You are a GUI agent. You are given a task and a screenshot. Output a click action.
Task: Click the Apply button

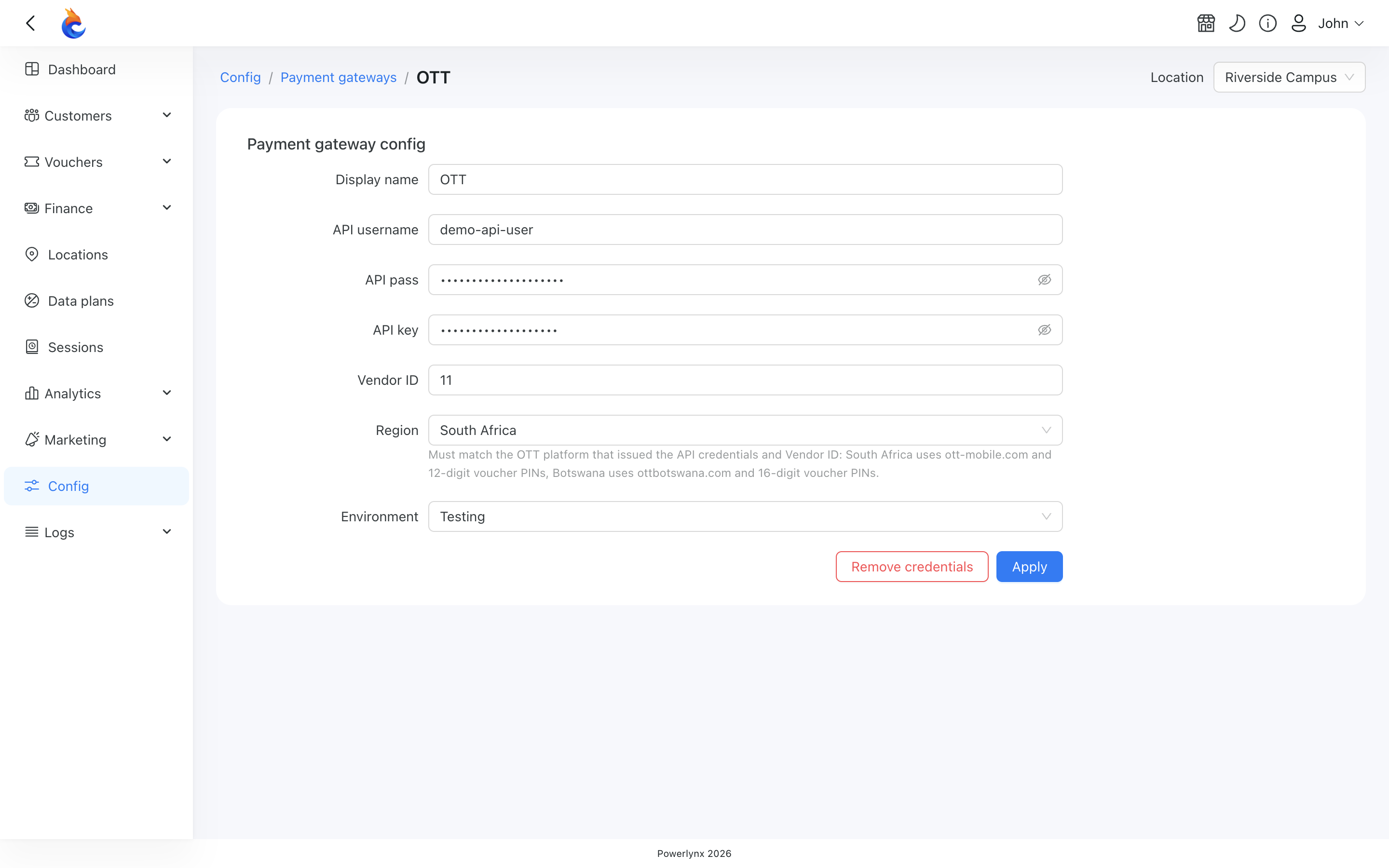(1029, 567)
